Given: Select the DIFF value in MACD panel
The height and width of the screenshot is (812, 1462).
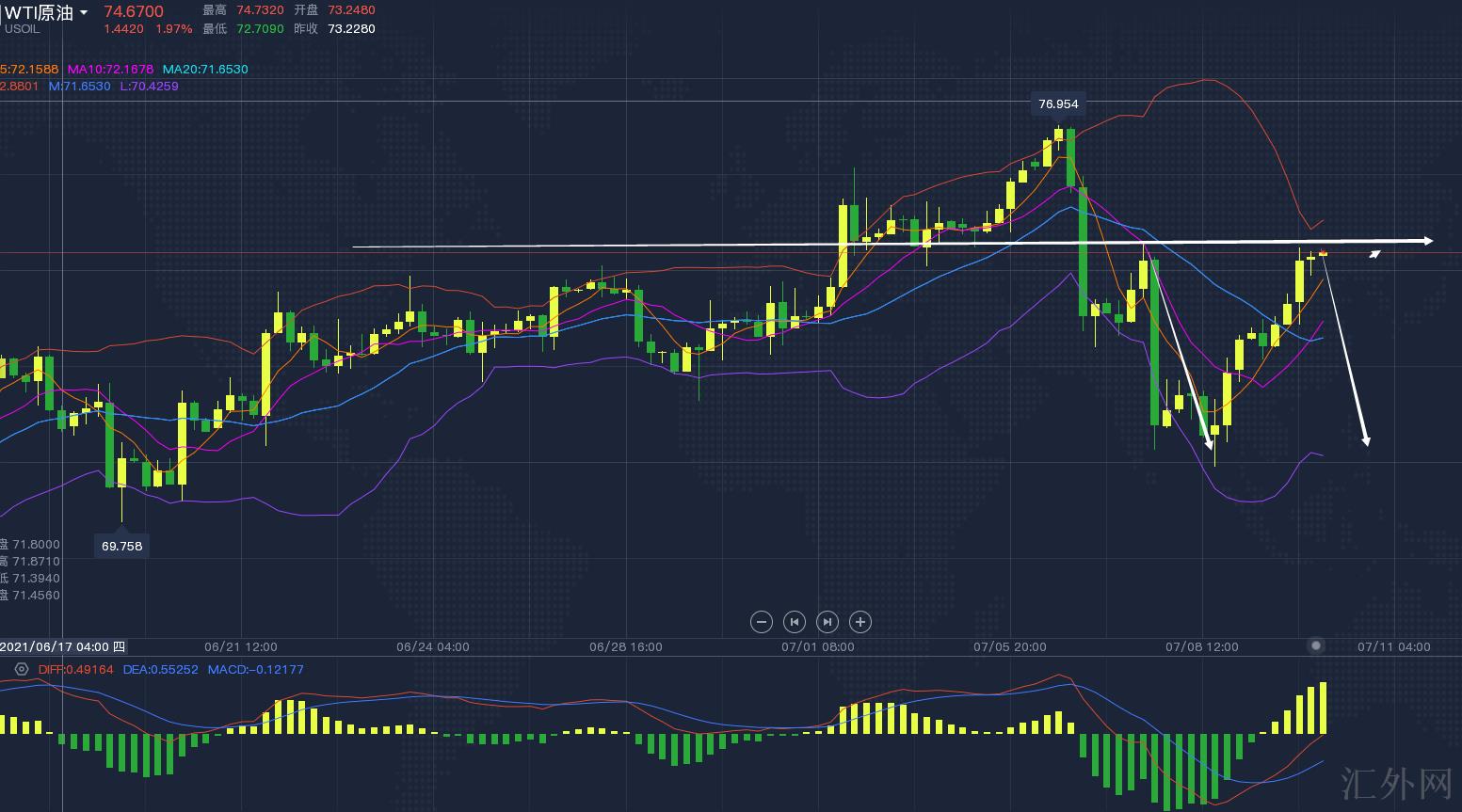Looking at the screenshot, I should coord(75,669).
